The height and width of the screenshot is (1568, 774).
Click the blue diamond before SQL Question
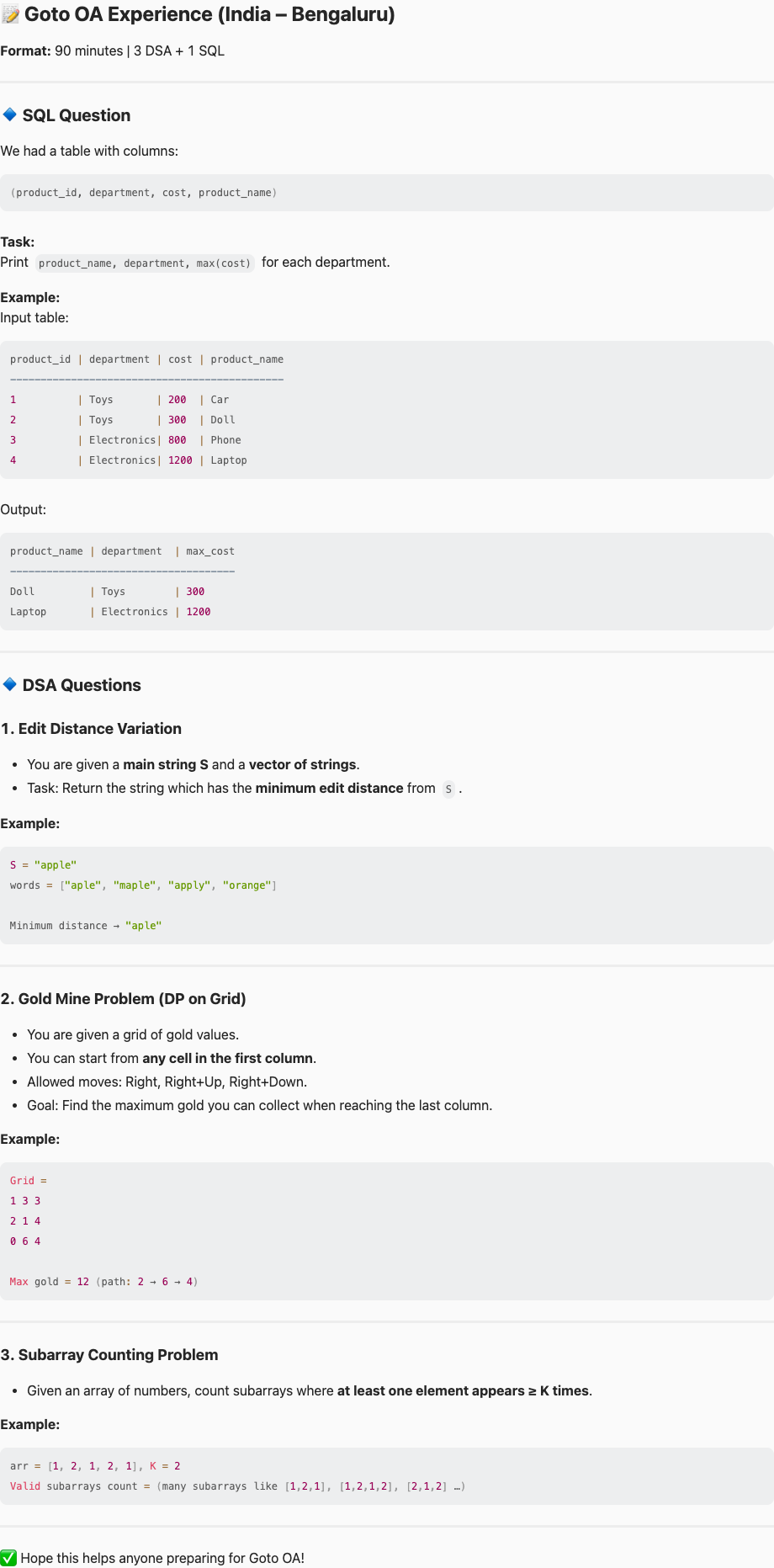click(x=10, y=114)
